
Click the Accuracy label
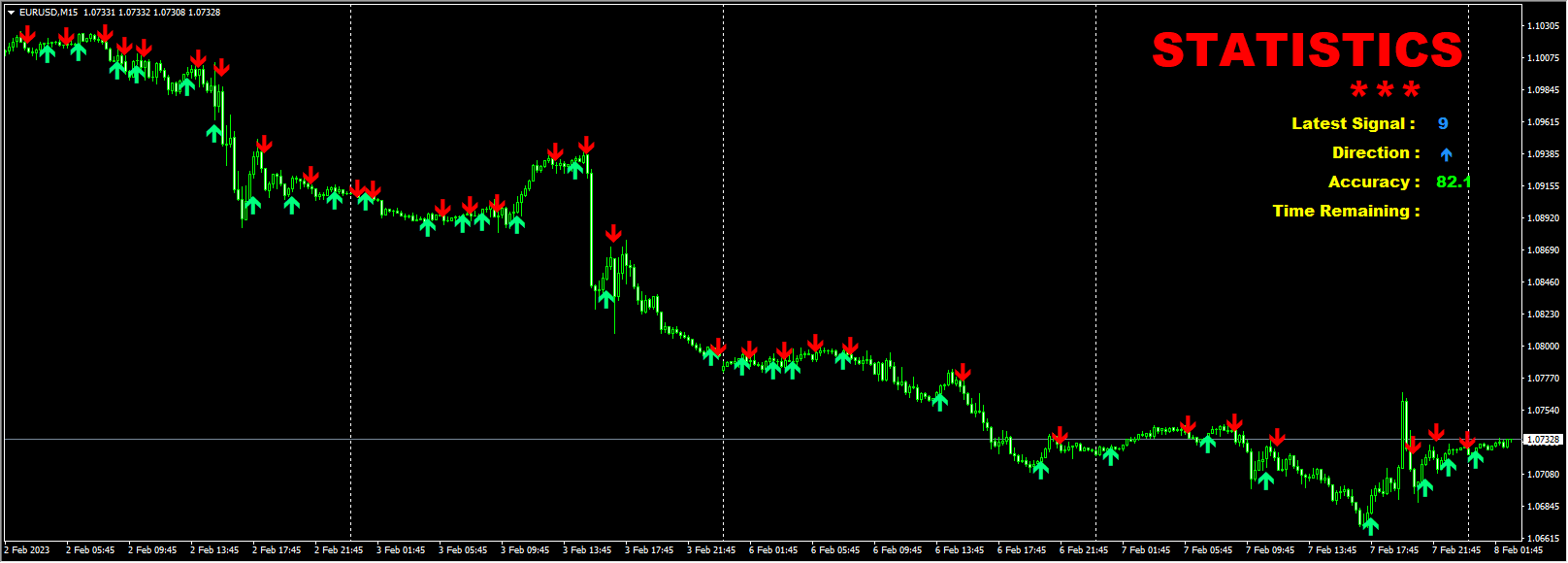point(1374,182)
